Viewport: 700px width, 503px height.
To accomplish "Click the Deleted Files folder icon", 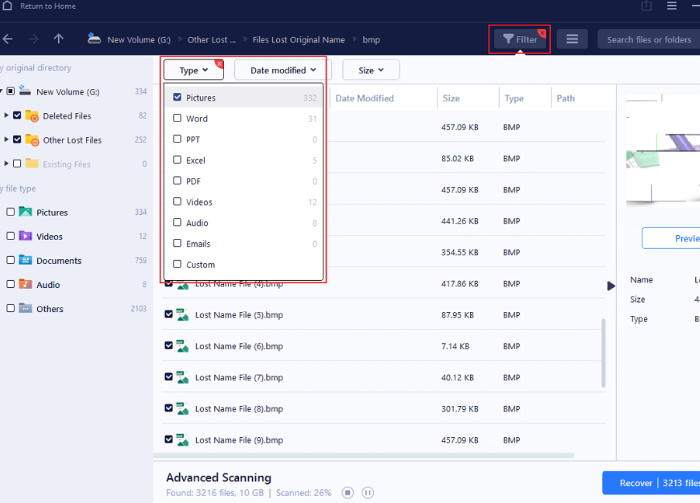I will click(31, 116).
